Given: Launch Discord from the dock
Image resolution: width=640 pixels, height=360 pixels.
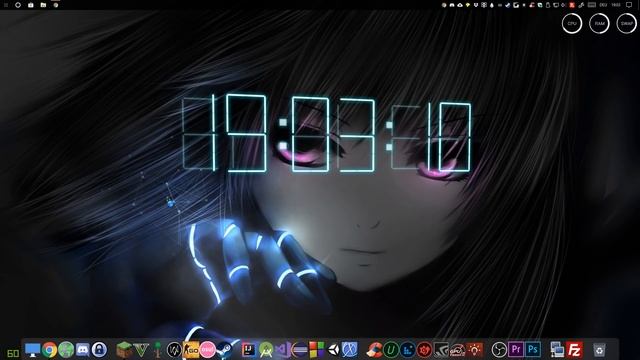Looking at the screenshot, I should (x=82, y=350).
